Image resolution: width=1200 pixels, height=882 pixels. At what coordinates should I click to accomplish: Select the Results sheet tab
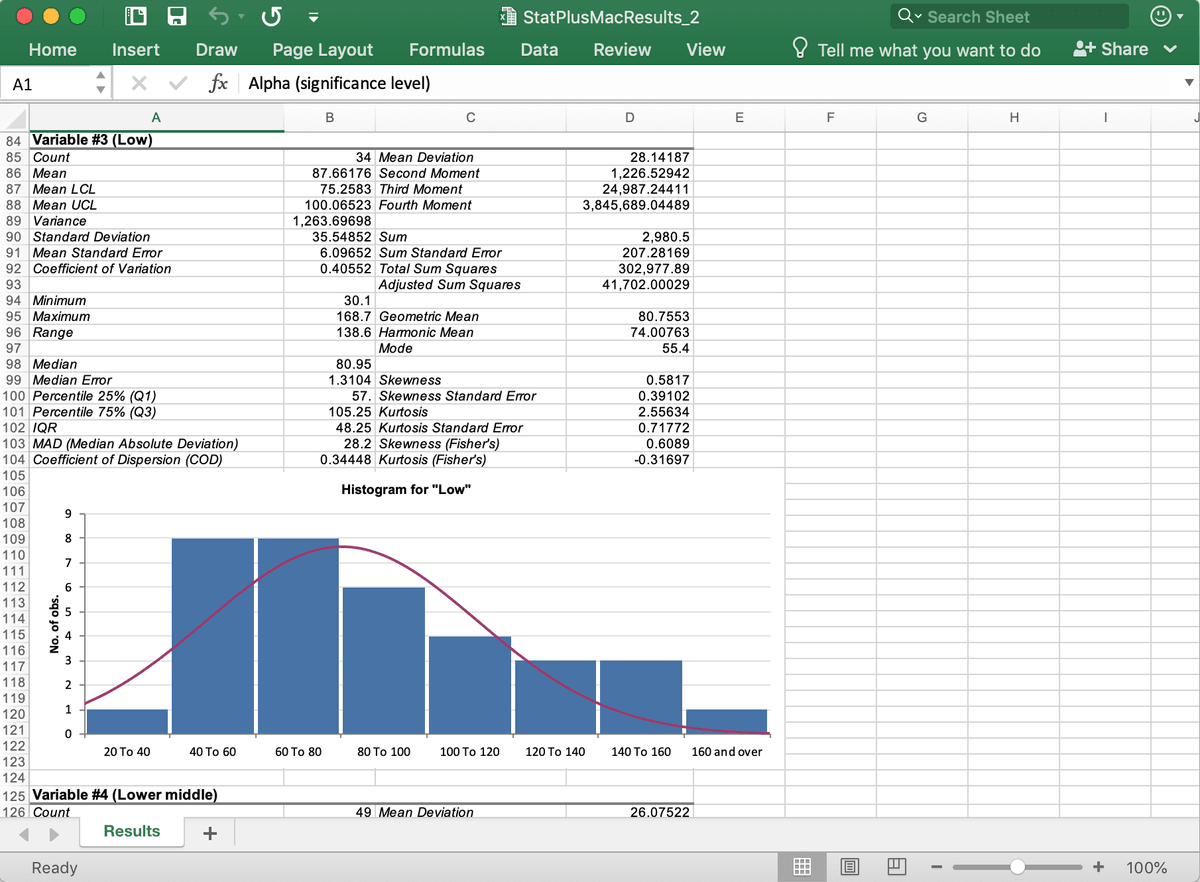tap(132, 832)
